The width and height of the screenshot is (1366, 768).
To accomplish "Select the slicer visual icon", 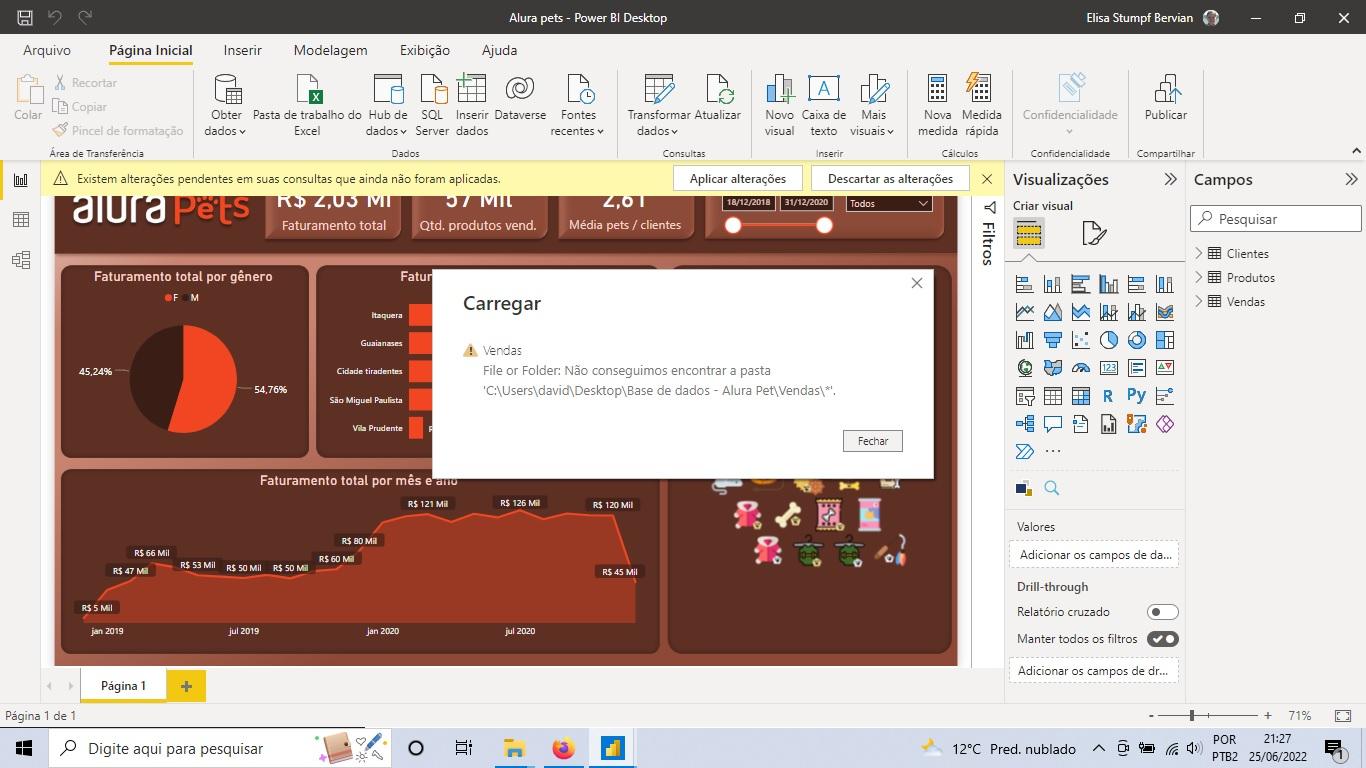I will click(x=1024, y=397).
